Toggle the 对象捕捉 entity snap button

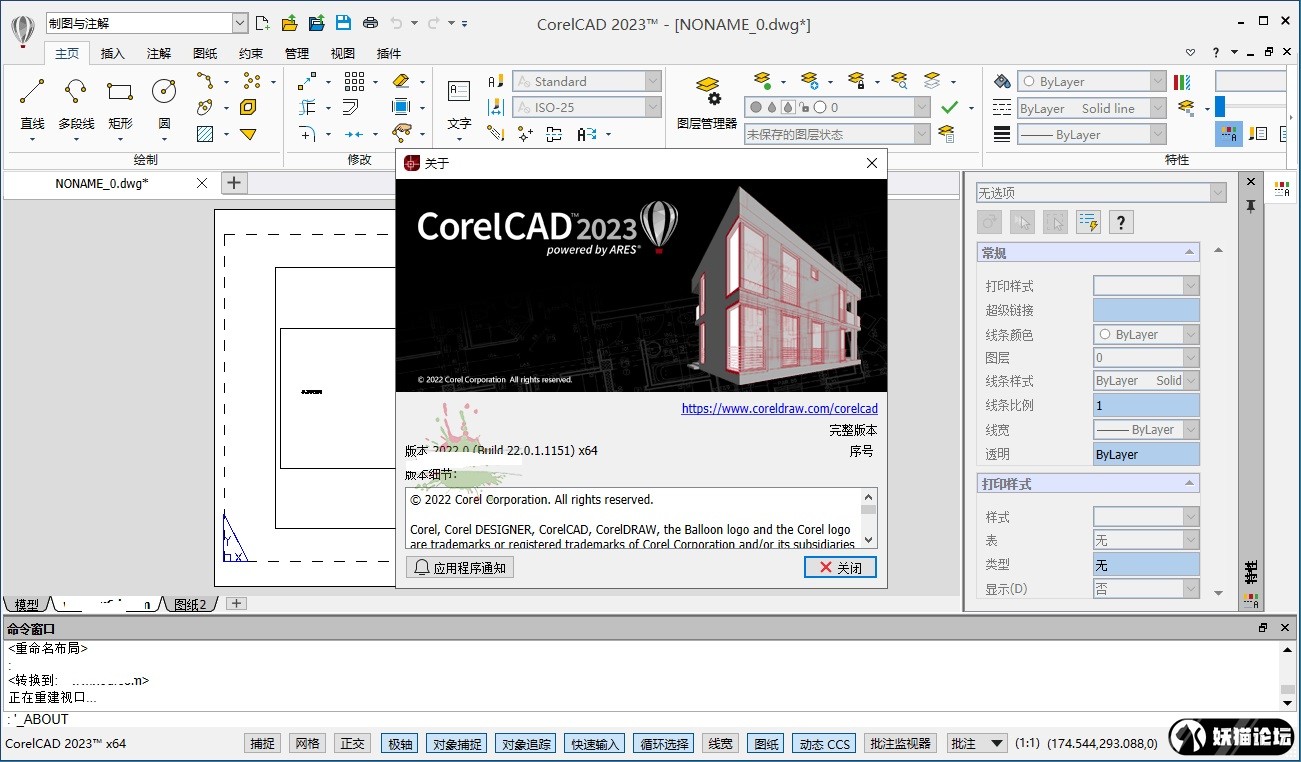pyautogui.click(x=457, y=743)
